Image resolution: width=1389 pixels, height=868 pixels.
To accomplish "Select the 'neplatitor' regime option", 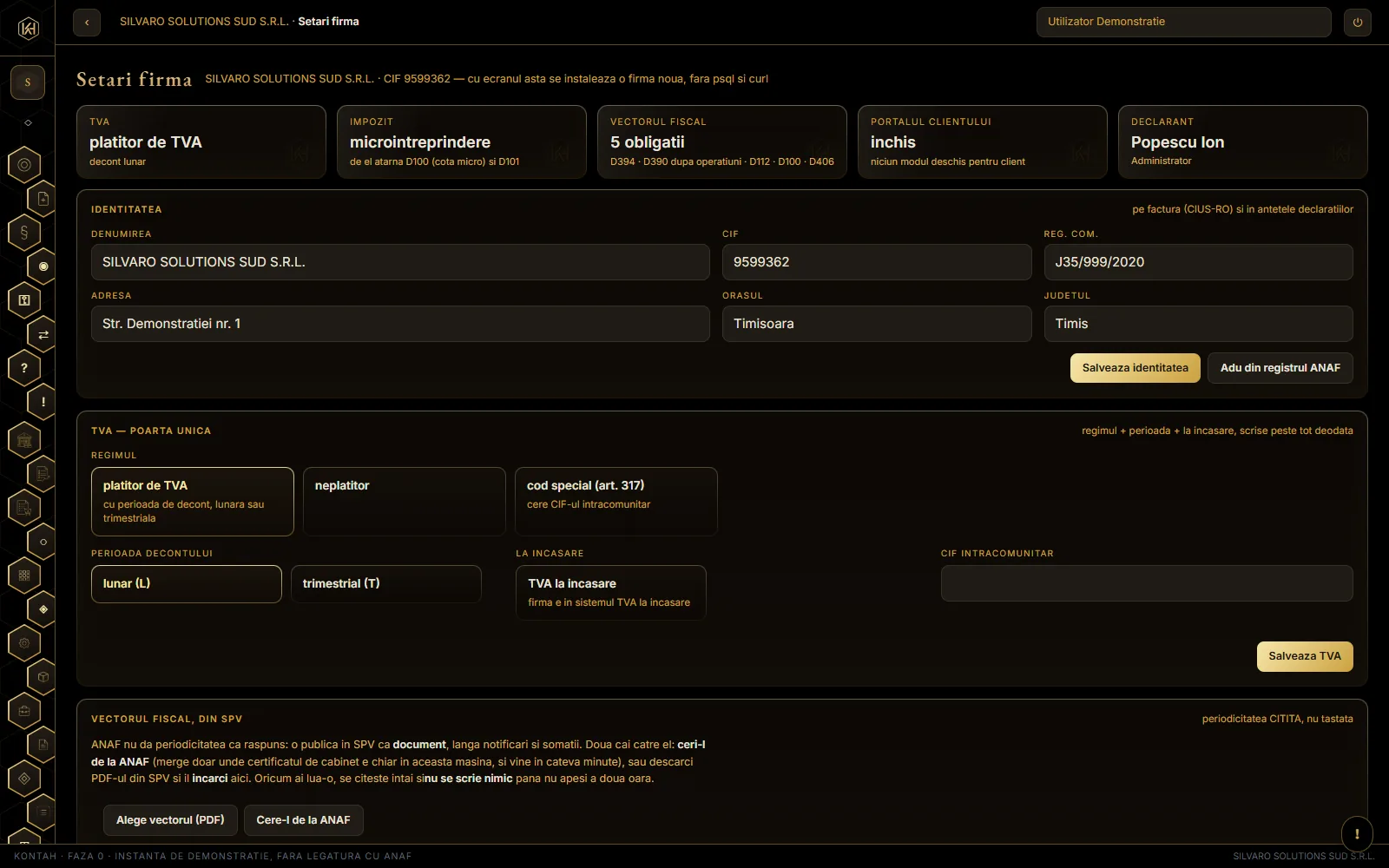I will pos(405,502).
